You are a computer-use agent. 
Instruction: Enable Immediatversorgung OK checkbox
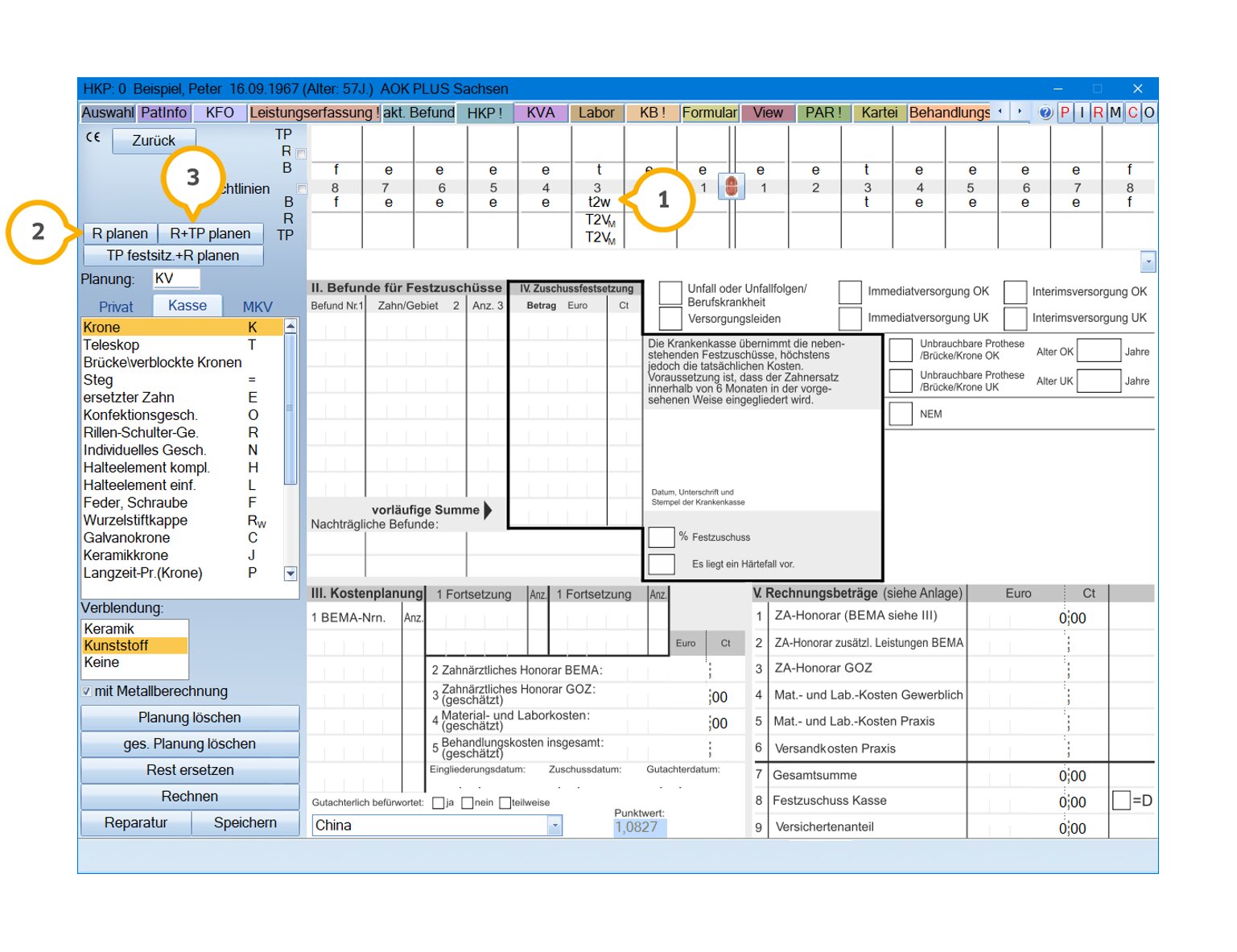850,292
